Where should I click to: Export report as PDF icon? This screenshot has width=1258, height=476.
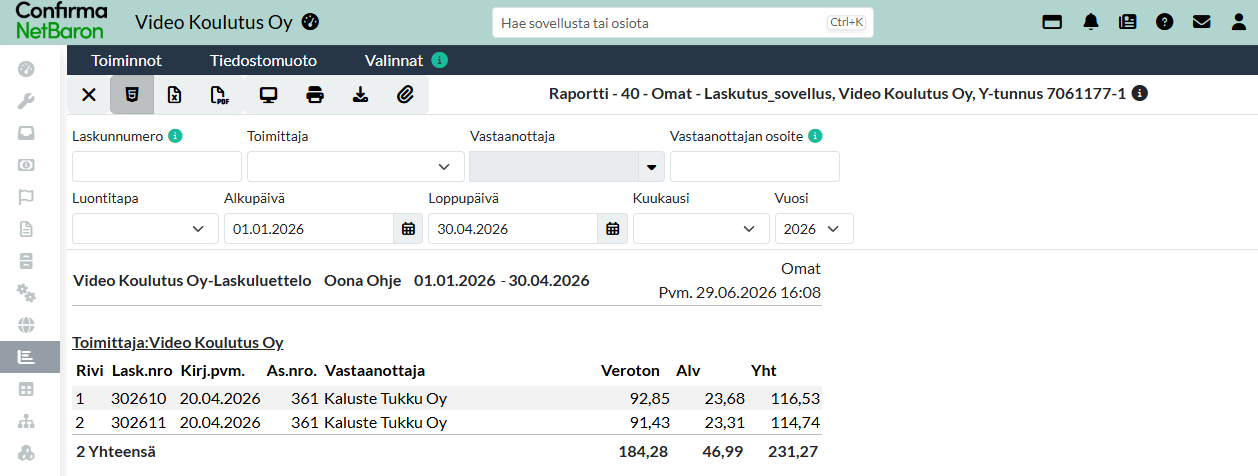click(219, 95)
